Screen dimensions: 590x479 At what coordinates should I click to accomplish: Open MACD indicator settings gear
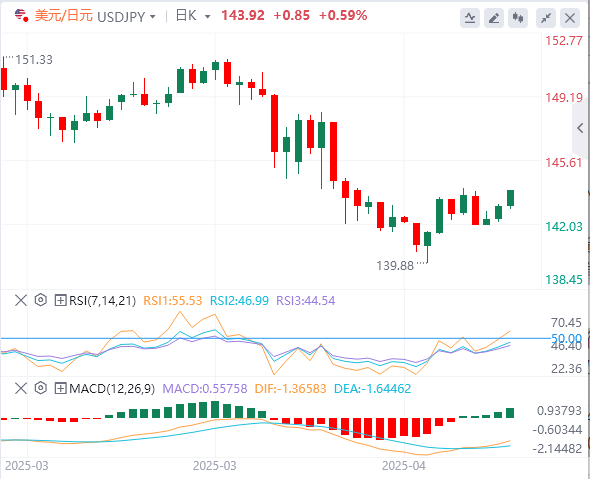click(41, 388)
